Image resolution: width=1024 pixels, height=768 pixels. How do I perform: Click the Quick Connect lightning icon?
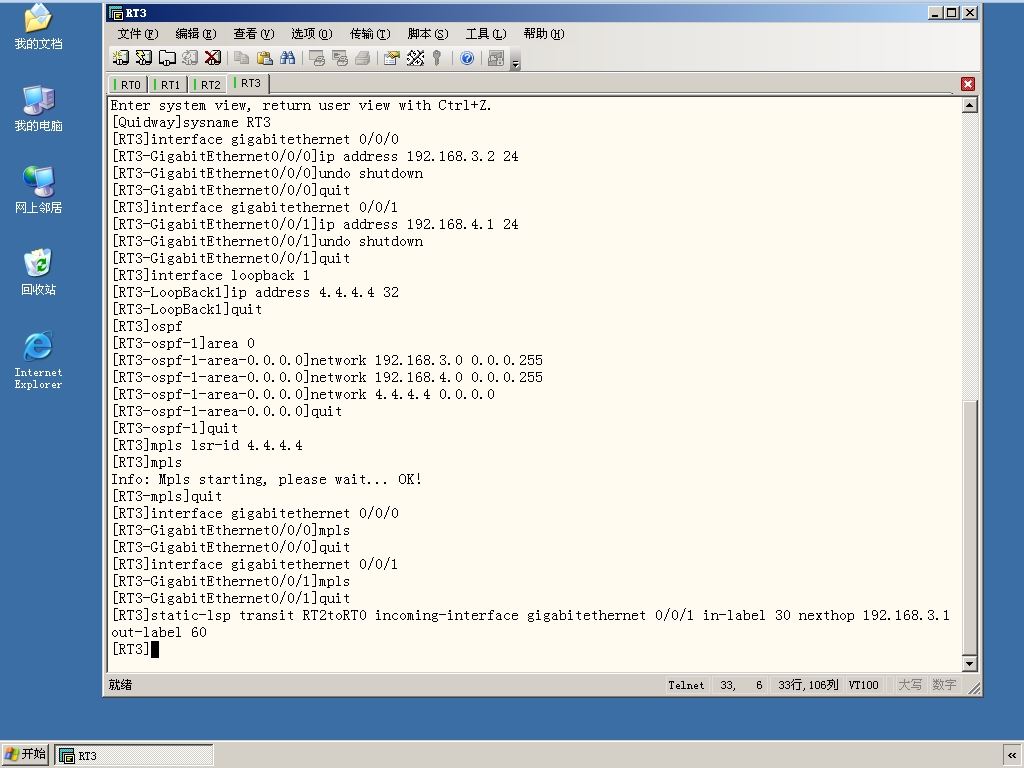click(x=144, y=58)
